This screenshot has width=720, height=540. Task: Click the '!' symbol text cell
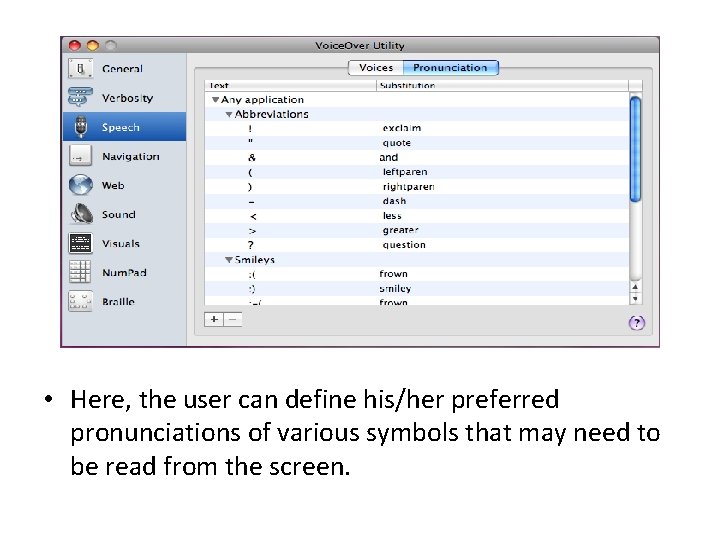(250, 129)
